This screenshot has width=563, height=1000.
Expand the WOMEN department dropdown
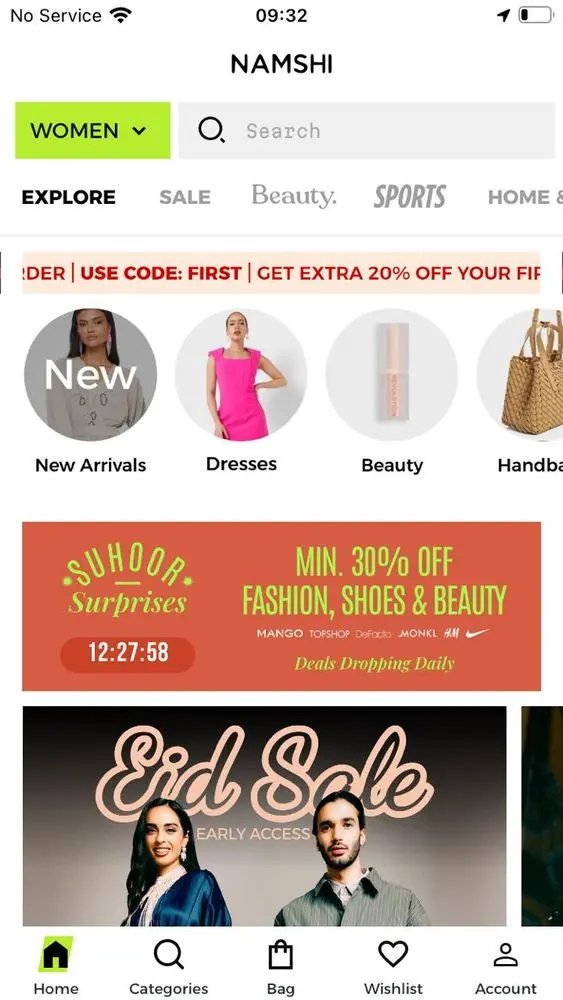click(92, 130)
